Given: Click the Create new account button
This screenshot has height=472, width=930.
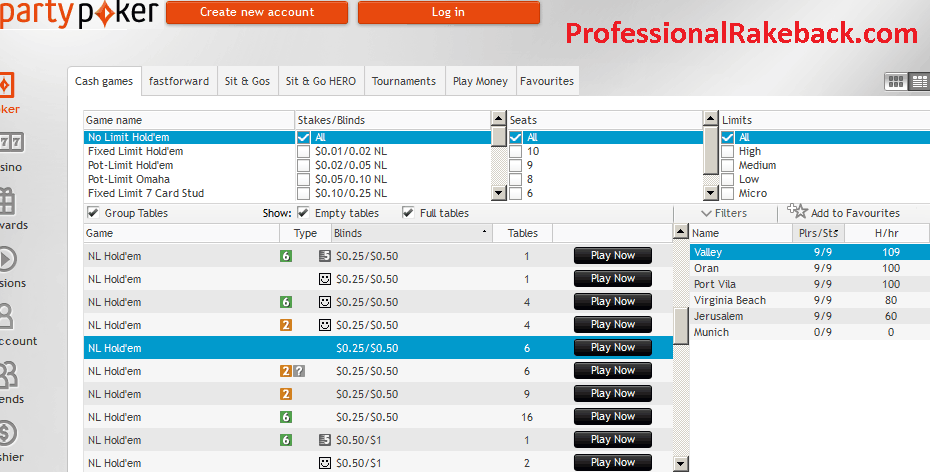Looking at the screenshot, I should [x=256, y=12].
